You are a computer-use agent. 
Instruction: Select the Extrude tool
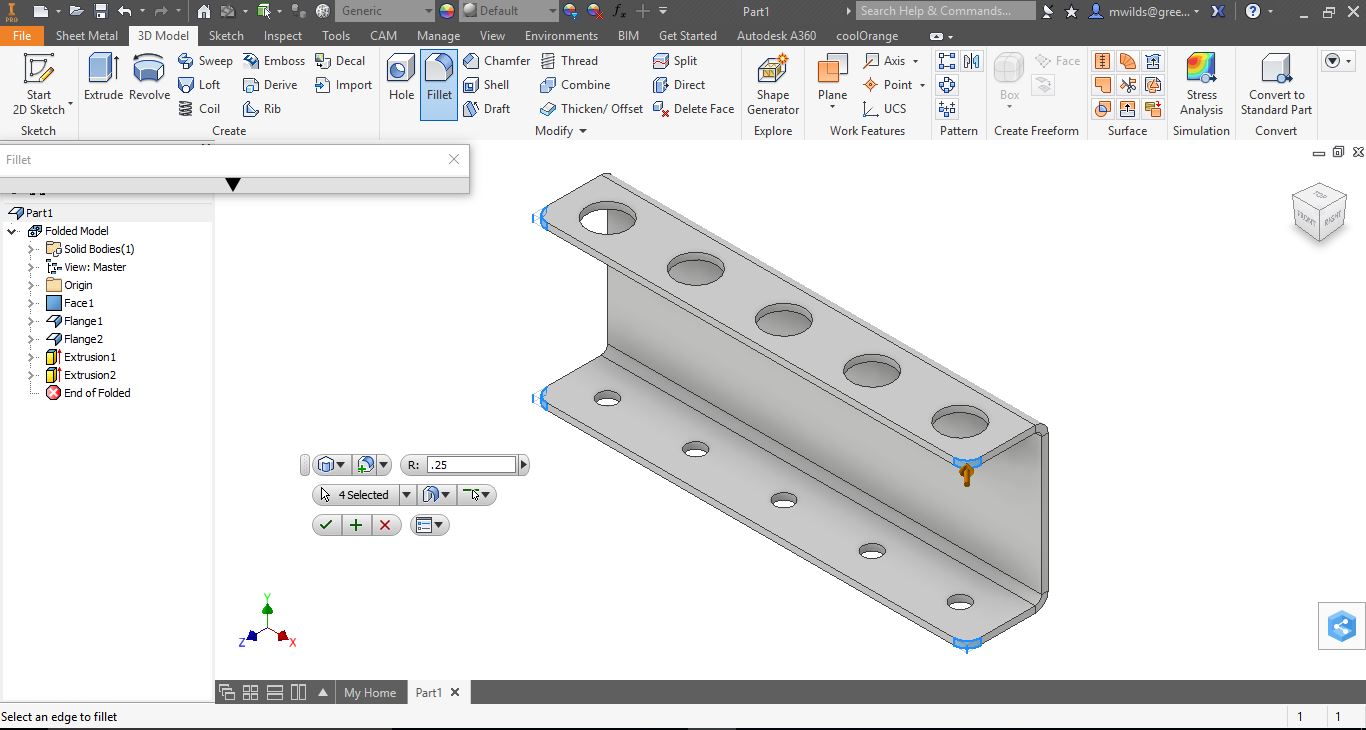[x=103, y=78]
